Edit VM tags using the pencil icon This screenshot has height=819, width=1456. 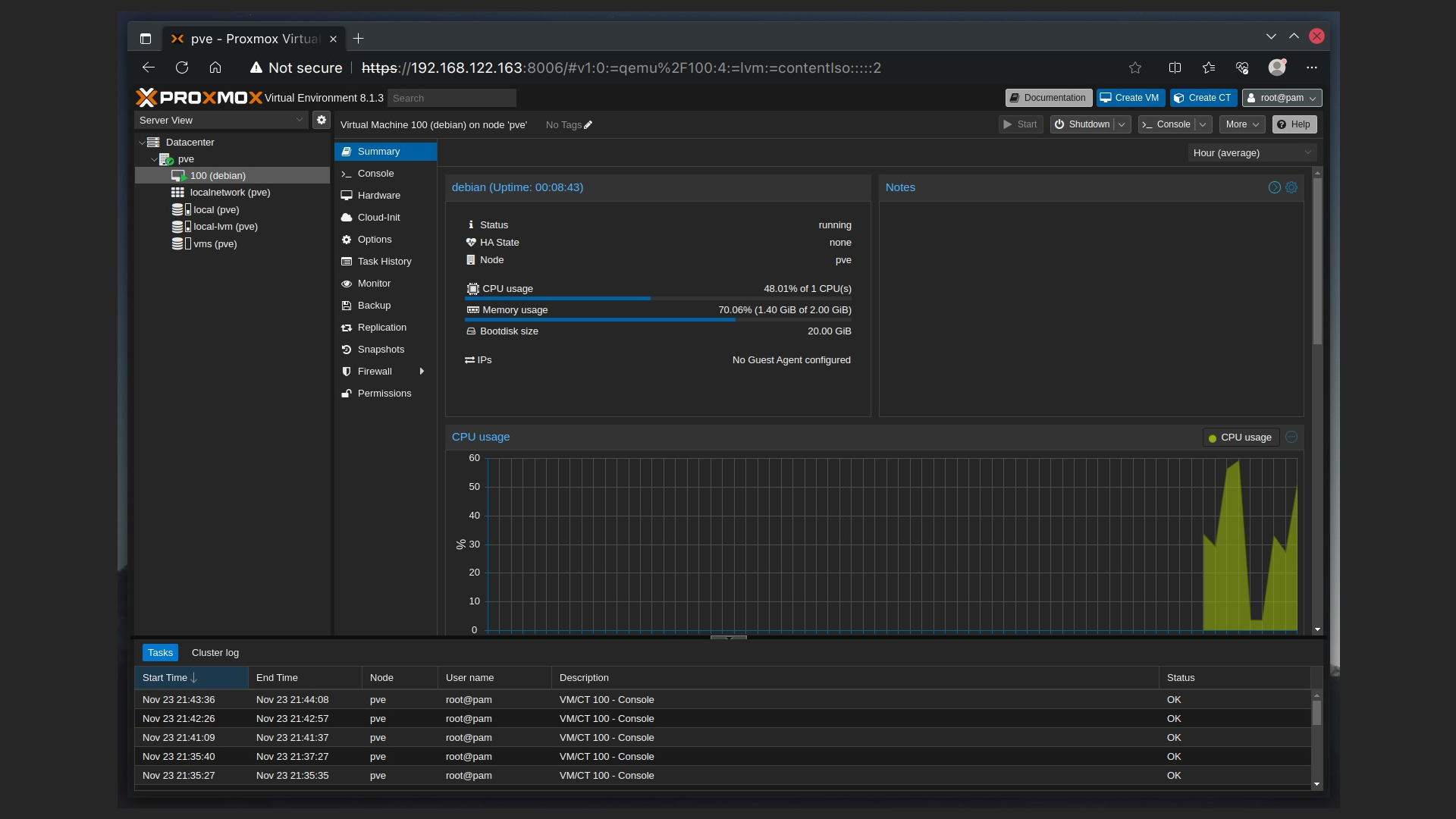(588, 125)
